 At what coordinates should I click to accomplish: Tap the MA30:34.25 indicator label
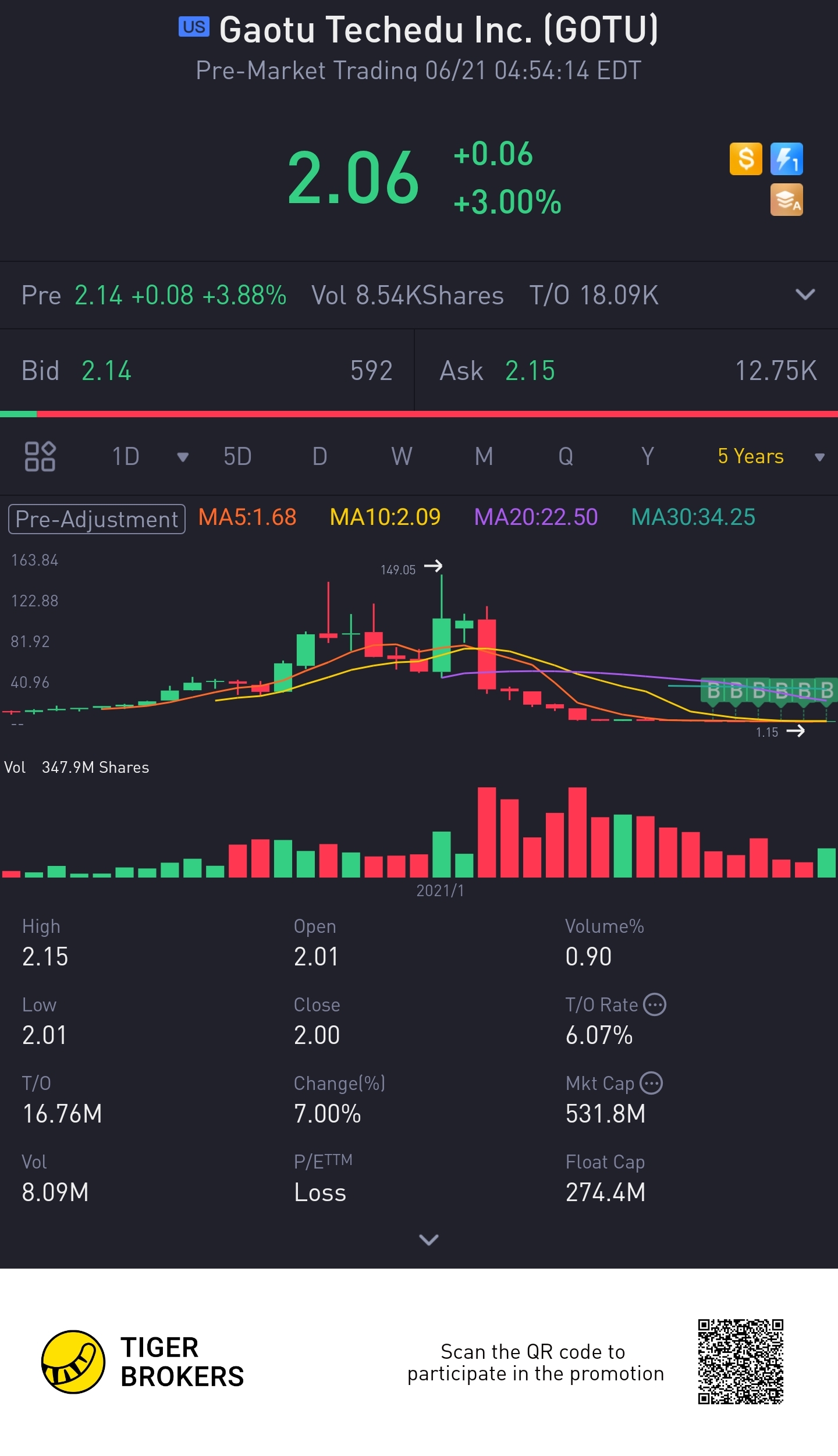(x=693, y=517)
